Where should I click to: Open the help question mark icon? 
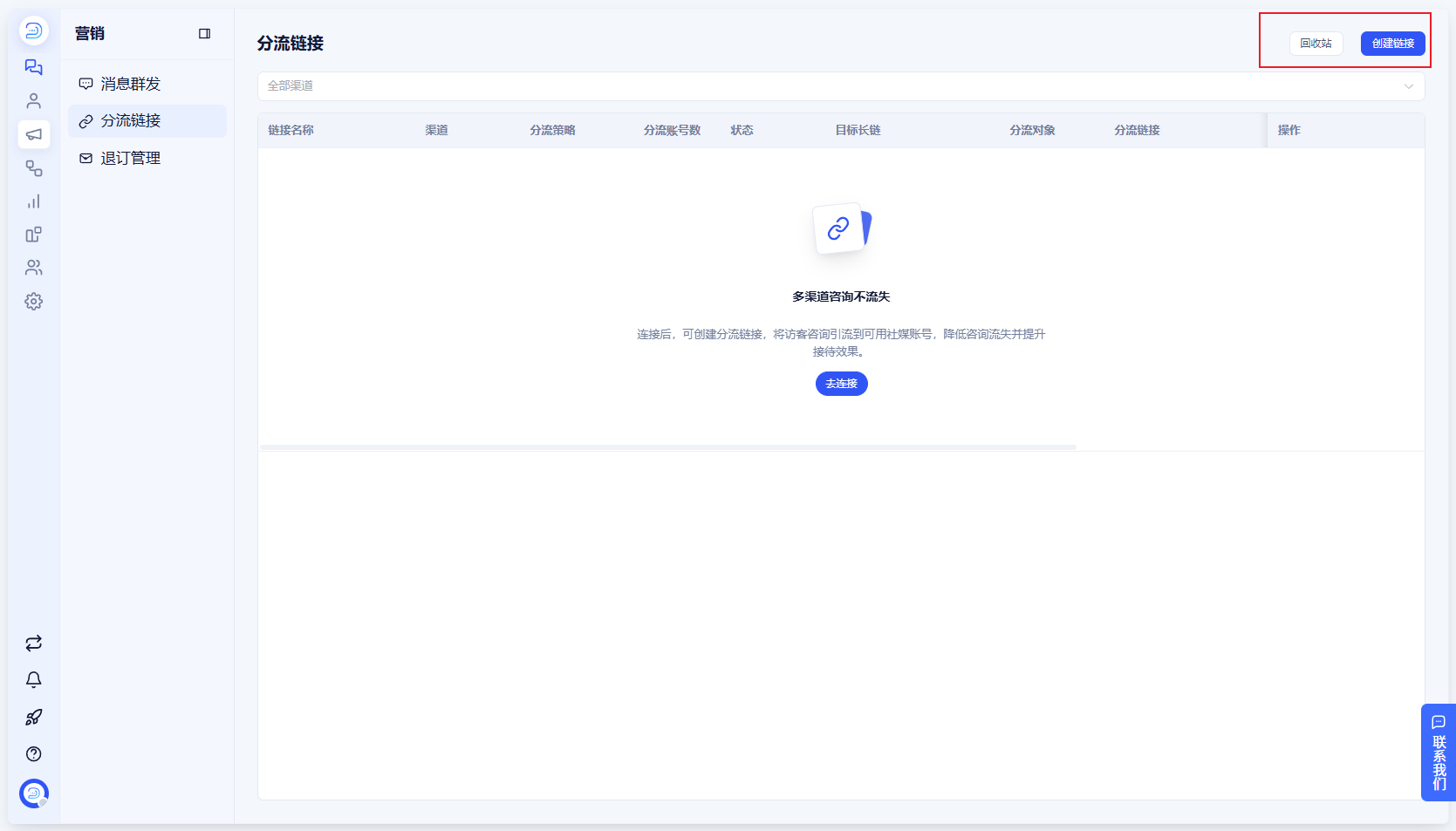(33, 753)
